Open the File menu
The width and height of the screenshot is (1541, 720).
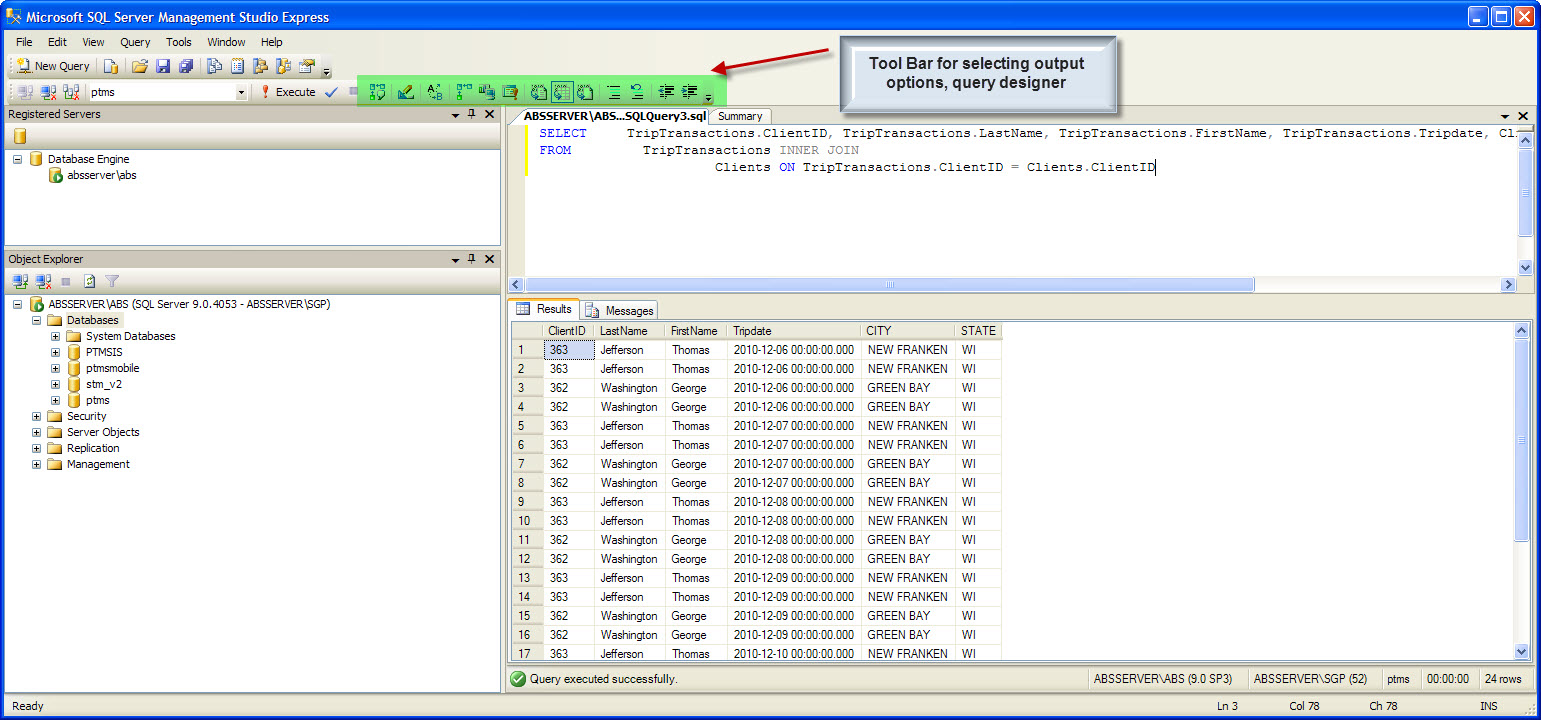(24, 42)
